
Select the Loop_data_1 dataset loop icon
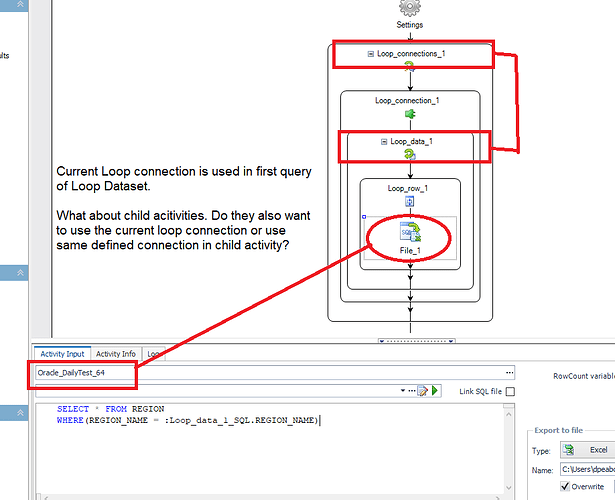410,154
